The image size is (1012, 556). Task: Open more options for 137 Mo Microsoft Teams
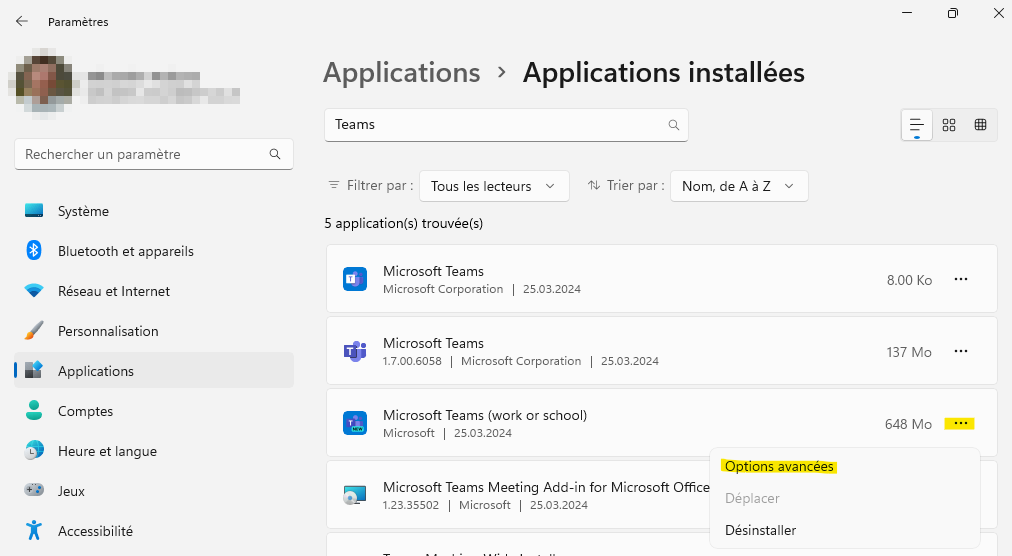tap(961, 351)
